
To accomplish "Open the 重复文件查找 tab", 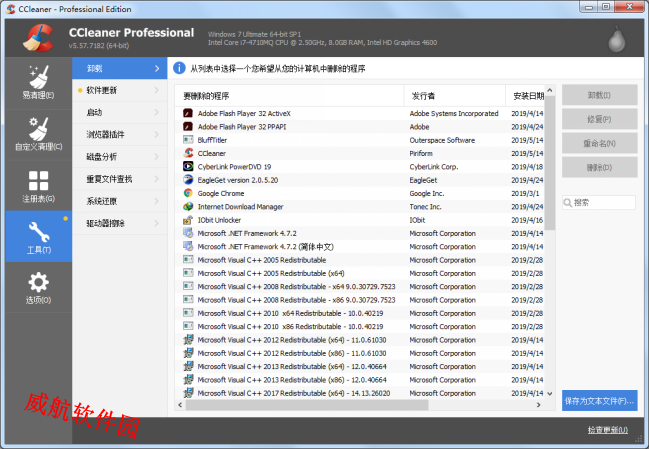I will [x=120, y=179].
